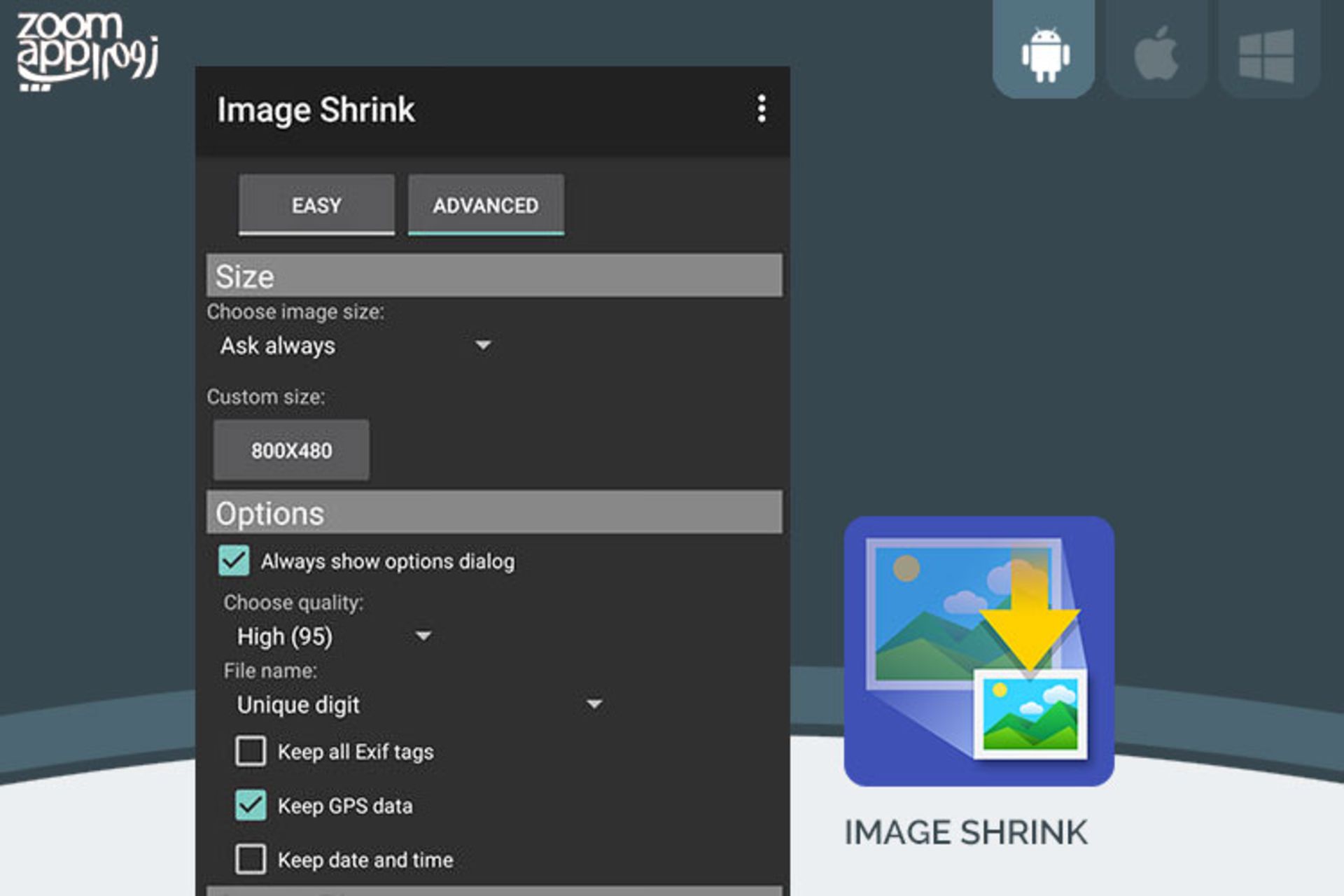Click the Options section header
The width and height of the screenshot is (1344, 896).
click(494, 512)
